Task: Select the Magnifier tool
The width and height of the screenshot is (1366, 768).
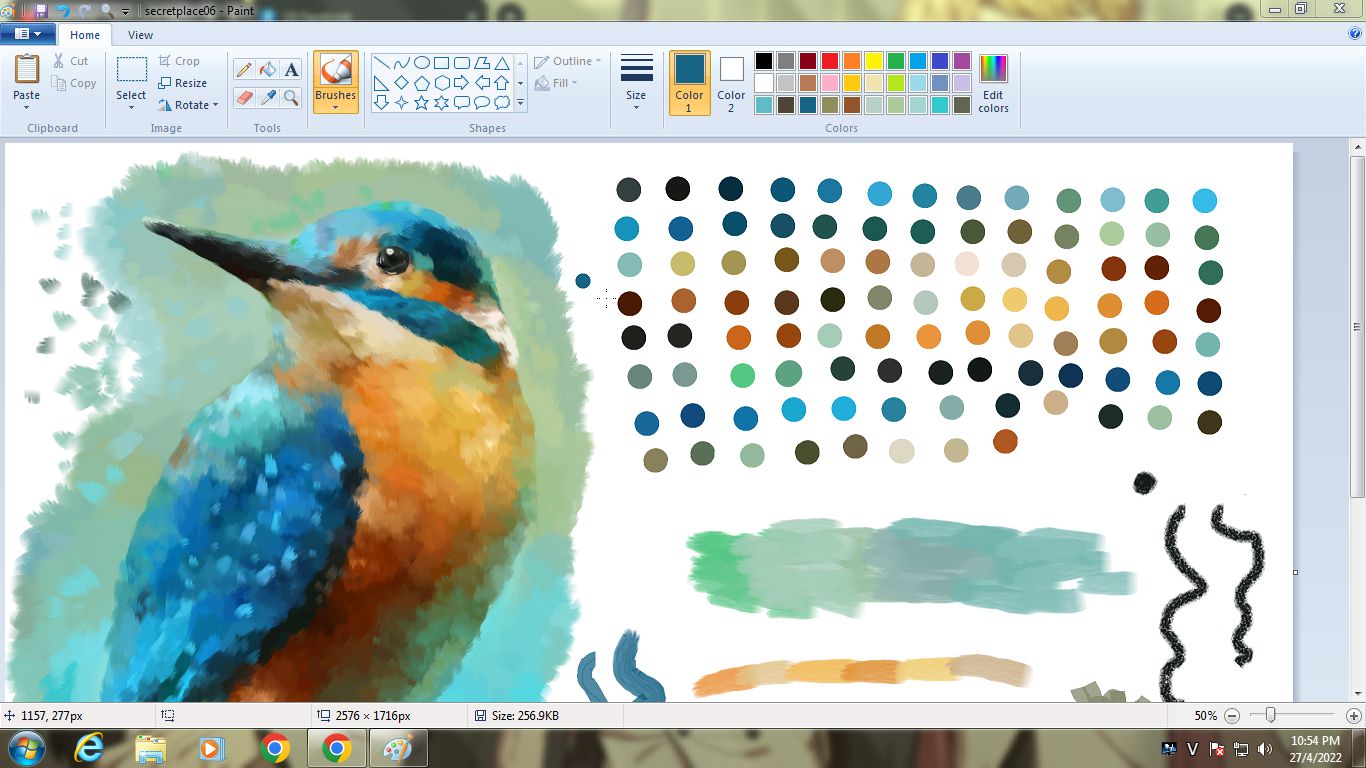Action: point(291,97)
